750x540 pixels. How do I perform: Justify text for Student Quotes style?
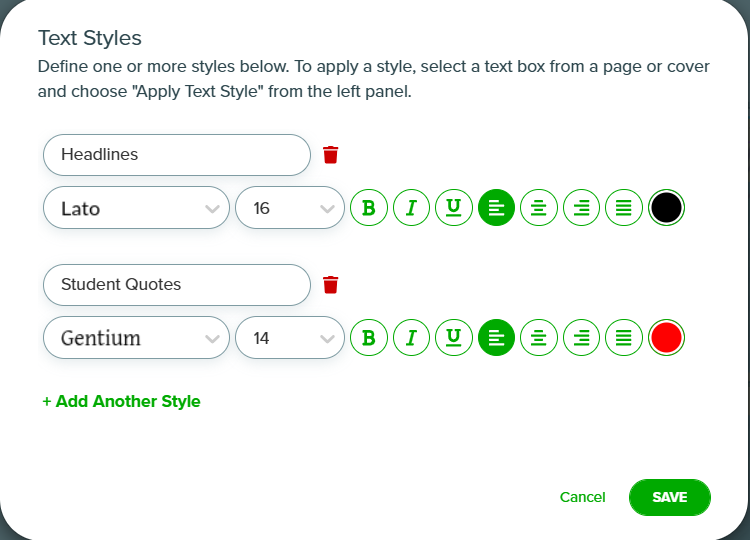[624, 338]
